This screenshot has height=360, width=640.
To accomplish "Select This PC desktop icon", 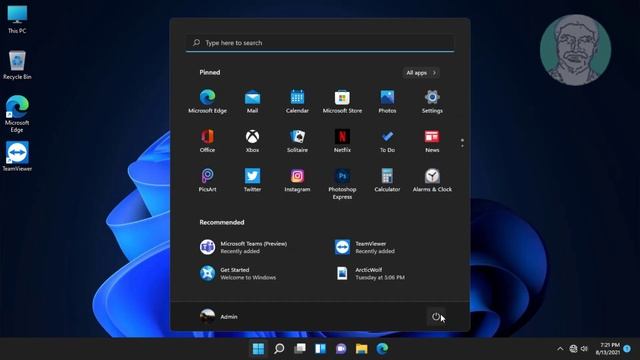I will [x=17, y=20].
